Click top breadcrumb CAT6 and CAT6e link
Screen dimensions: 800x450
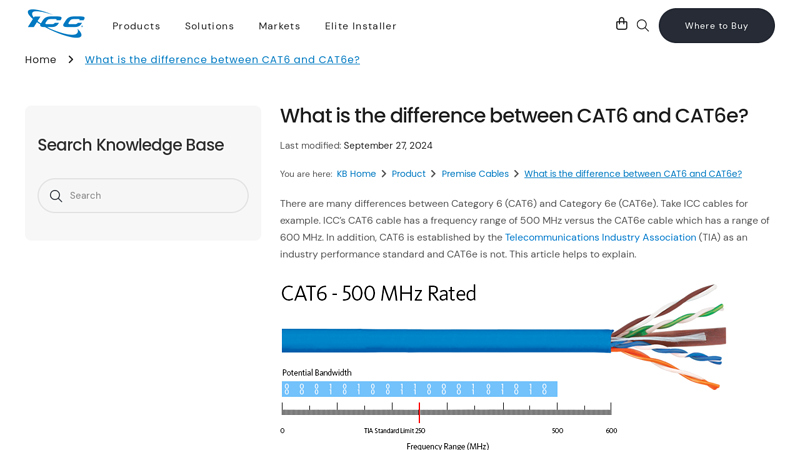click(x=222, y=60)
